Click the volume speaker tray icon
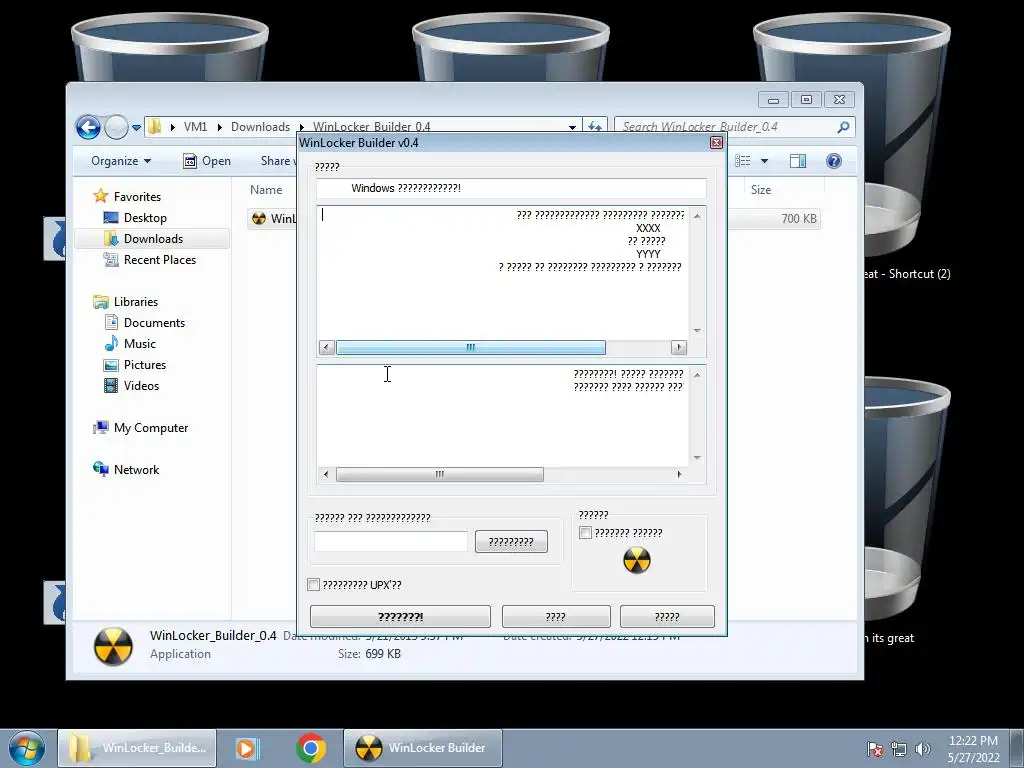1024x768 pixels. click(922, 748)
